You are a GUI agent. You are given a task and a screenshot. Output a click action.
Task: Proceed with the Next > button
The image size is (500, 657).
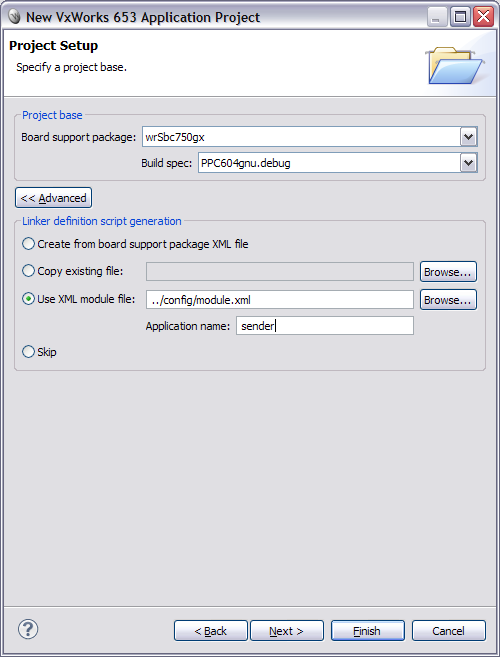coord(287,631)
